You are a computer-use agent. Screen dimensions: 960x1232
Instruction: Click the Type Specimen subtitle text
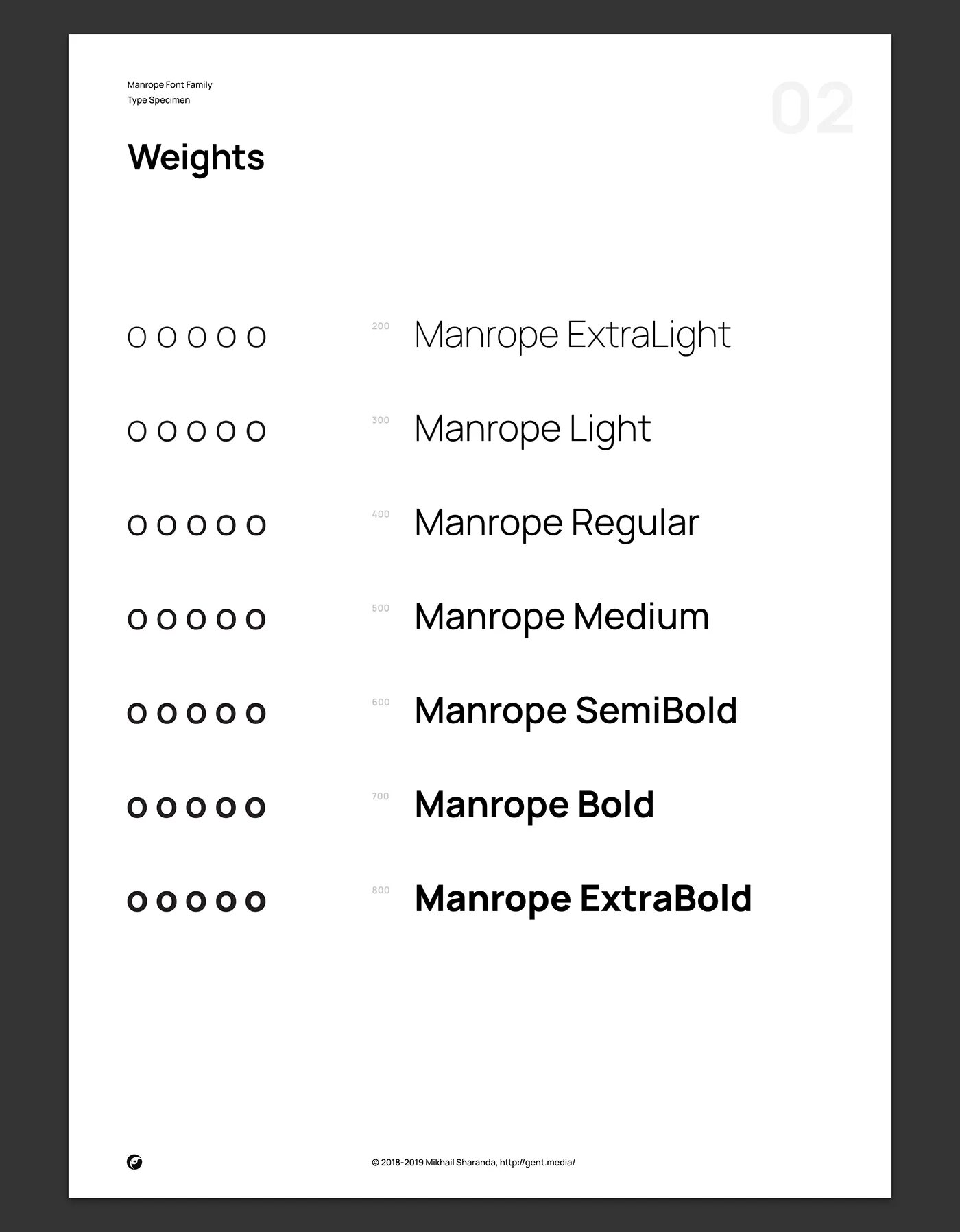(x=158, y=100)
